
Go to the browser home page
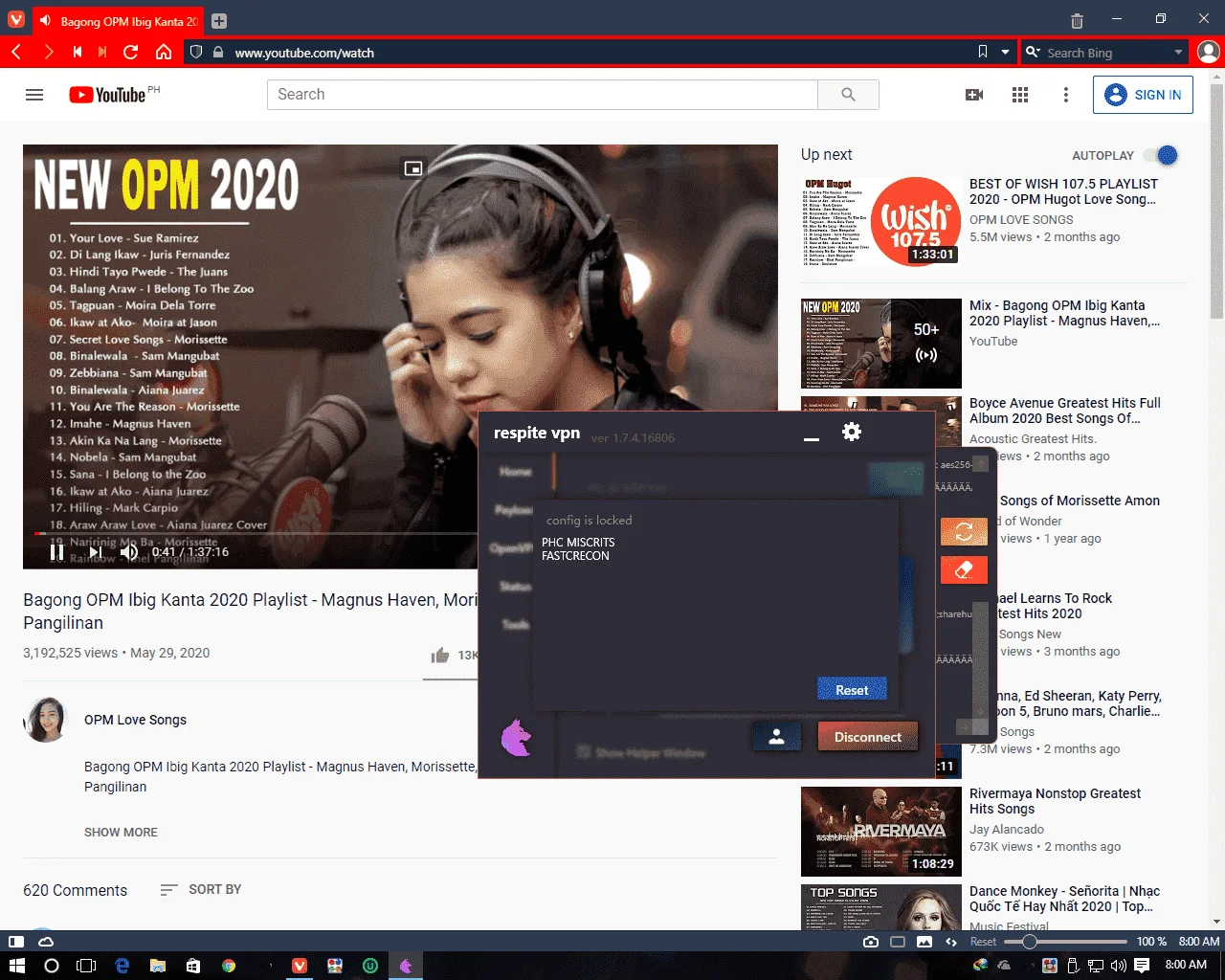(164, 52)
